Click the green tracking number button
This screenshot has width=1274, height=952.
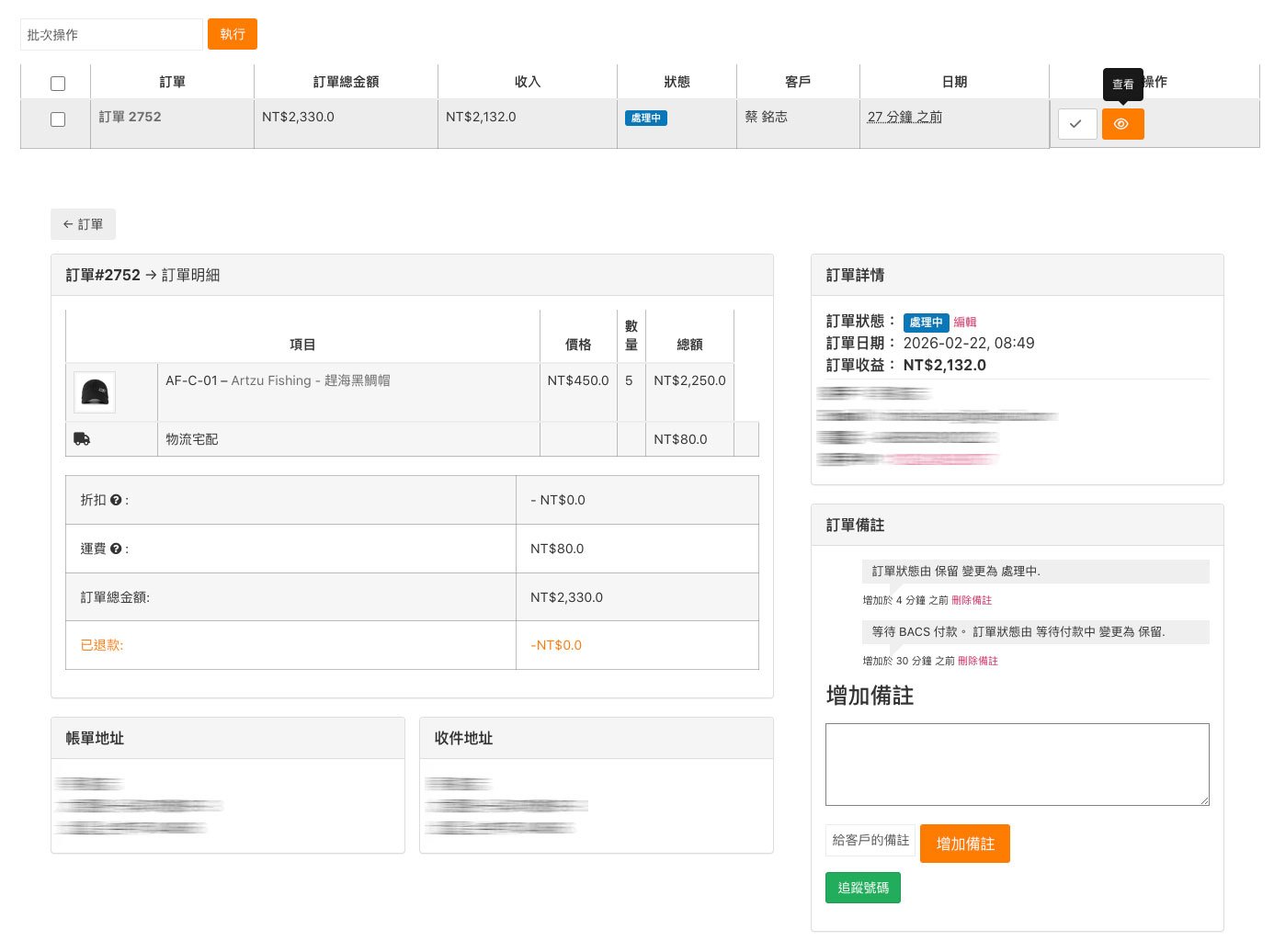click(862, 888)
